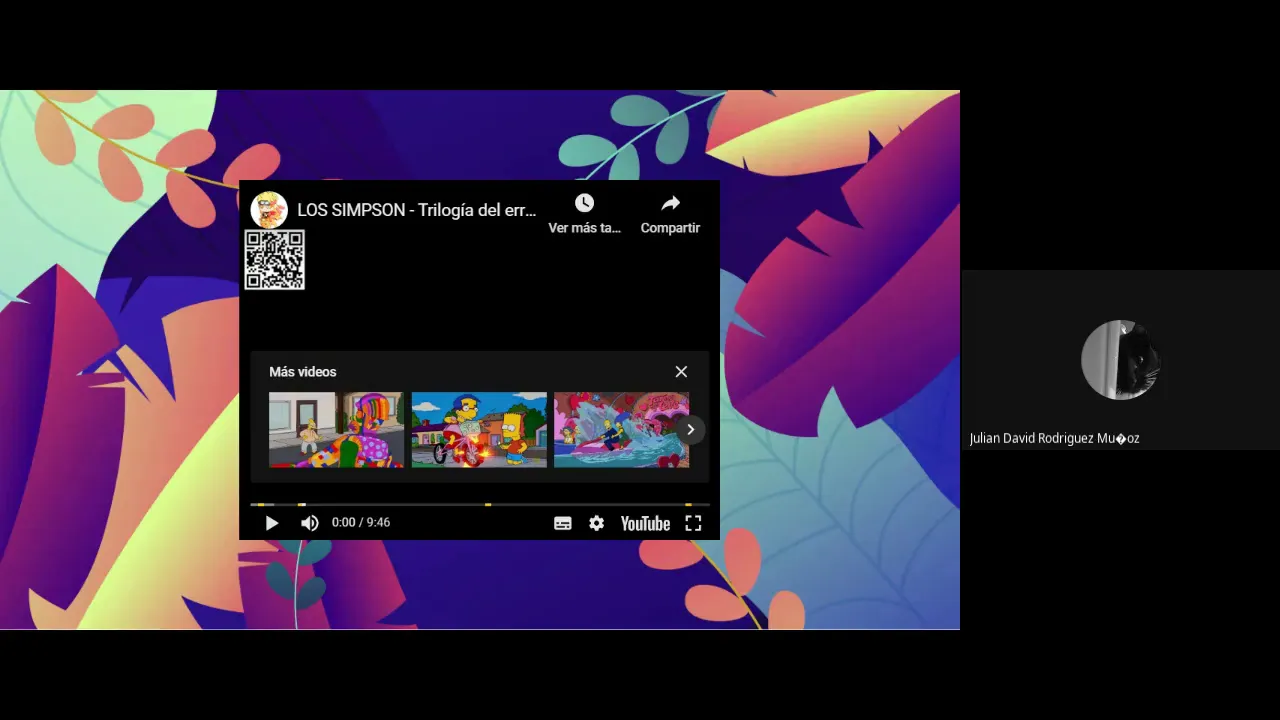Show next suggested videos arrow
The image size is (1280, 720).
pyautogui.click(x=690, y=430)
